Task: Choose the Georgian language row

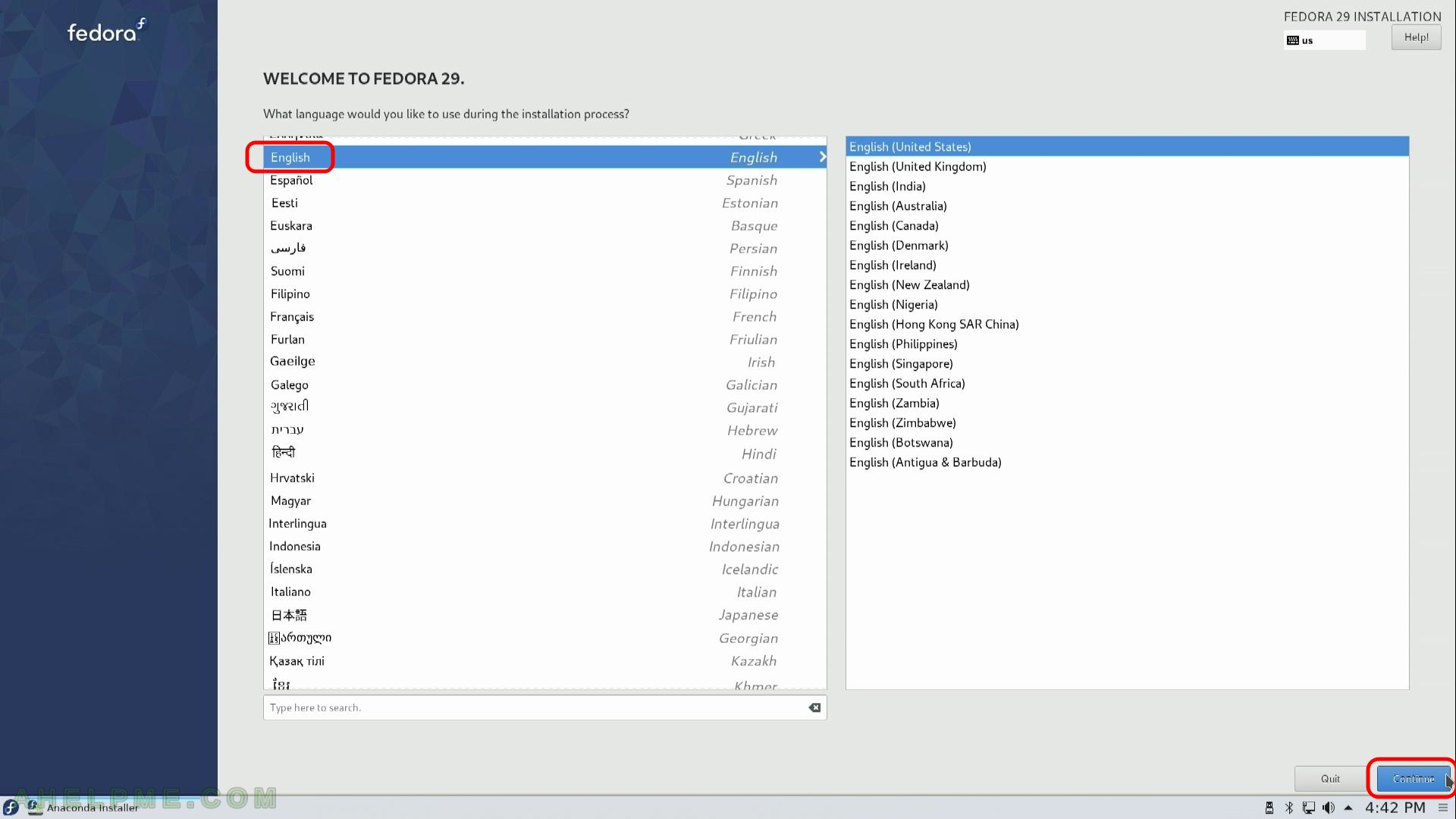Action: tap(544, 638)
